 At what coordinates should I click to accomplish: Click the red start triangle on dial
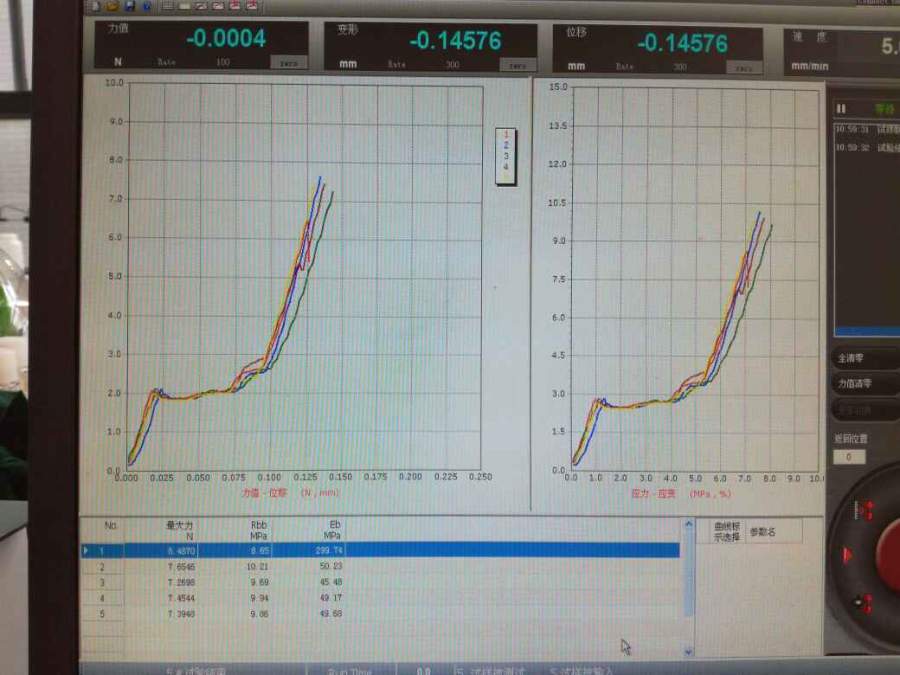coord(848,554)
